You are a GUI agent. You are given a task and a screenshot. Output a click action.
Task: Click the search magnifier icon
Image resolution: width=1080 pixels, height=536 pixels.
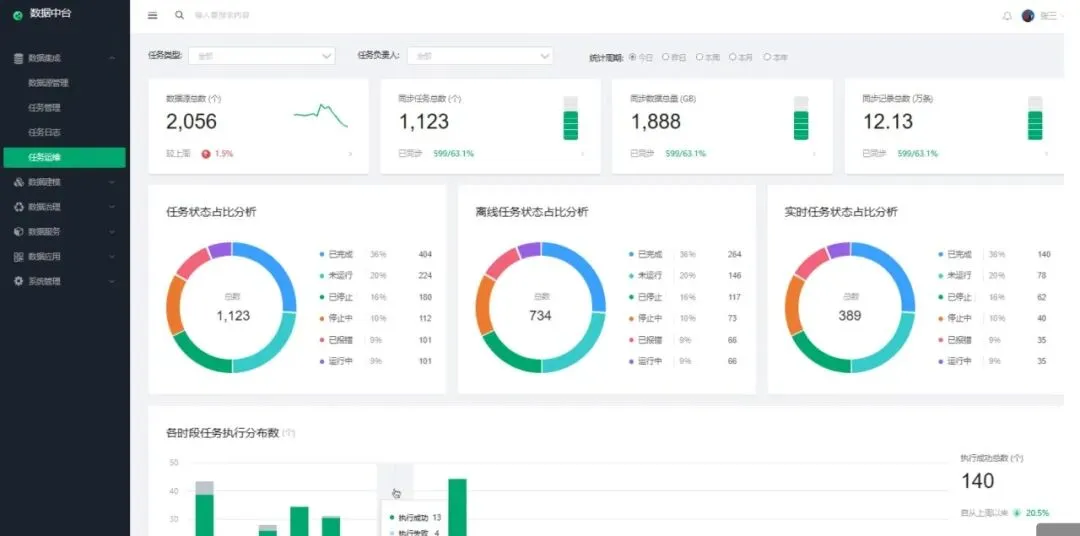pyautogui.click(x=179, y=15)
